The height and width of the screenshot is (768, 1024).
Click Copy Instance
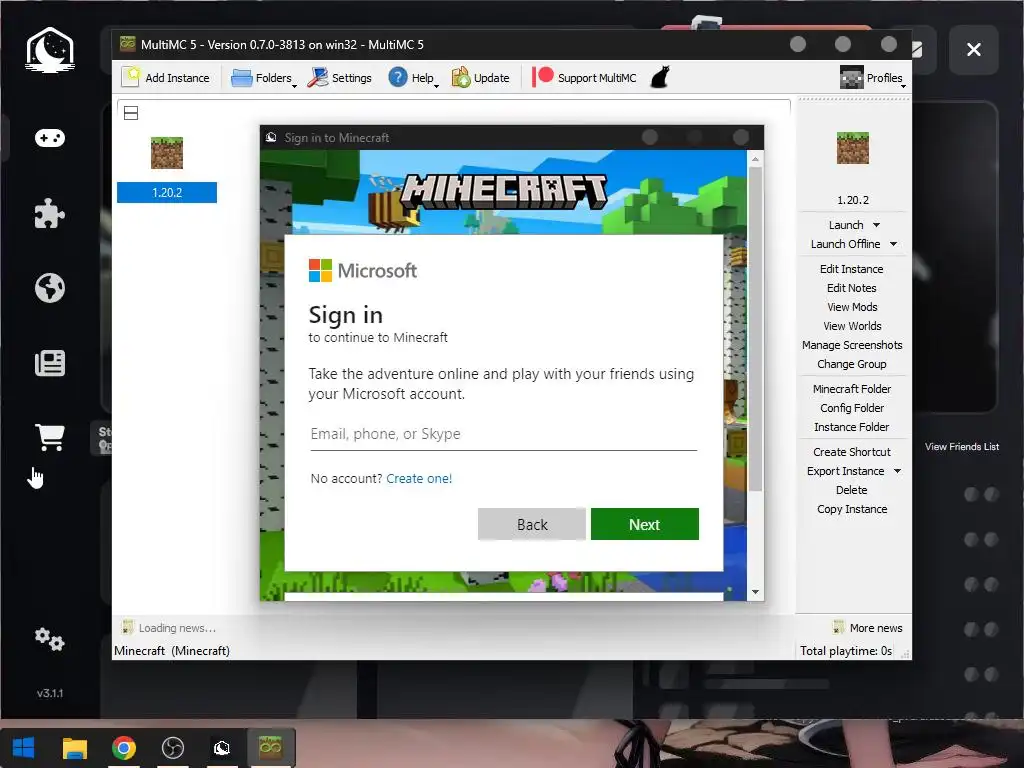(852, 509)
